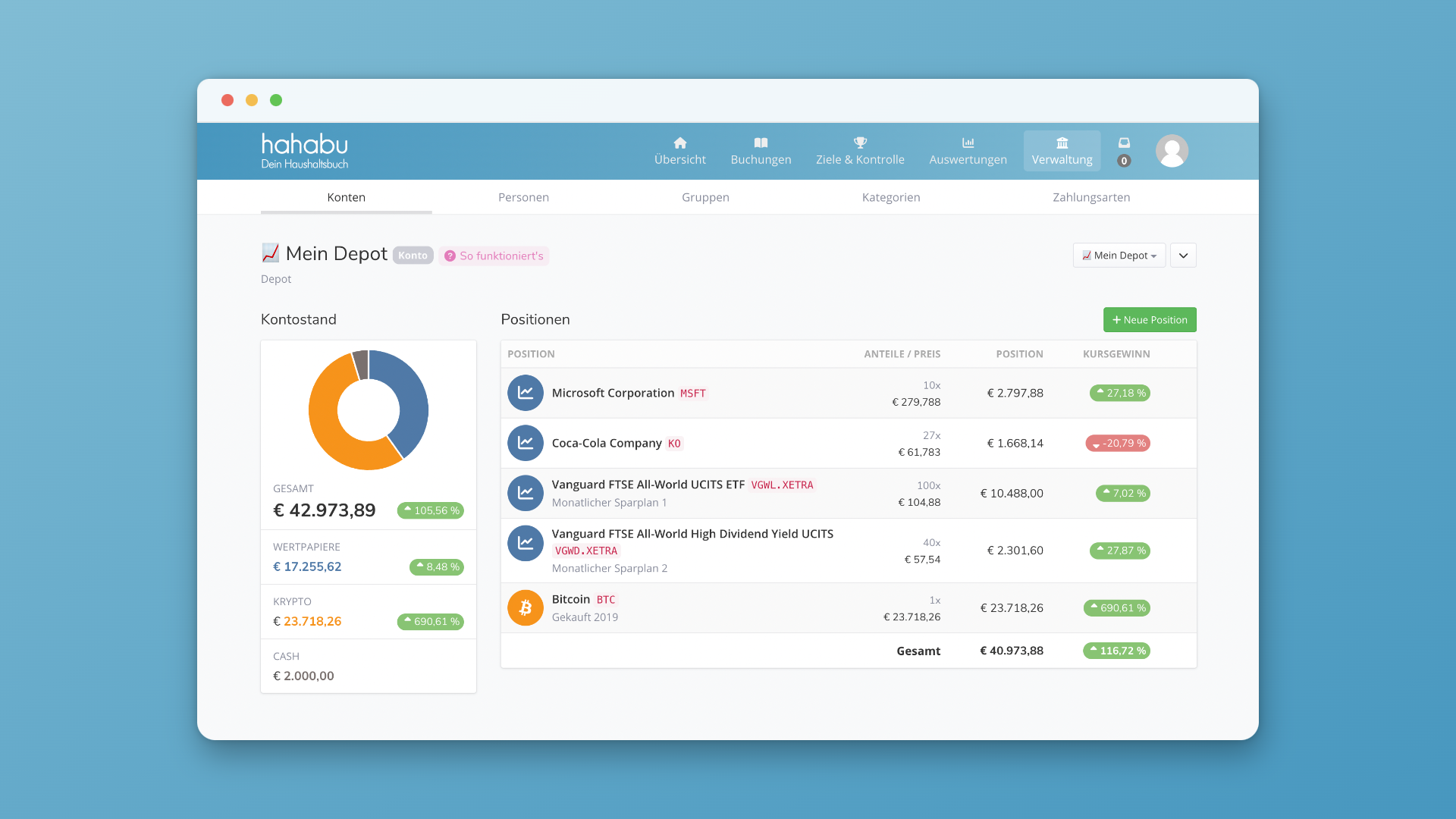Click the Microsoft Corporation chart icon

coord(526,393)
